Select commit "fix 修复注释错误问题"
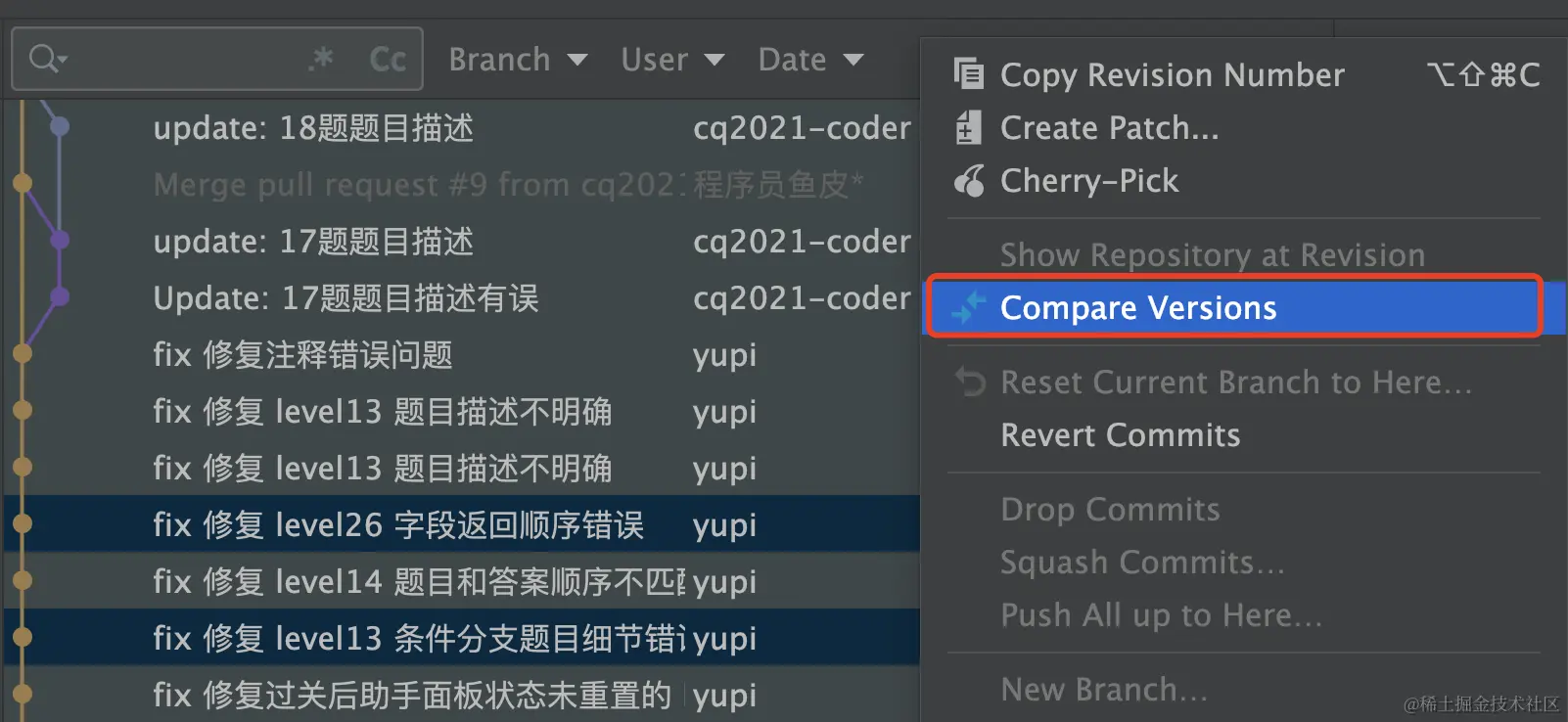Screen dimensions: 1568x722 coord(460,354)
